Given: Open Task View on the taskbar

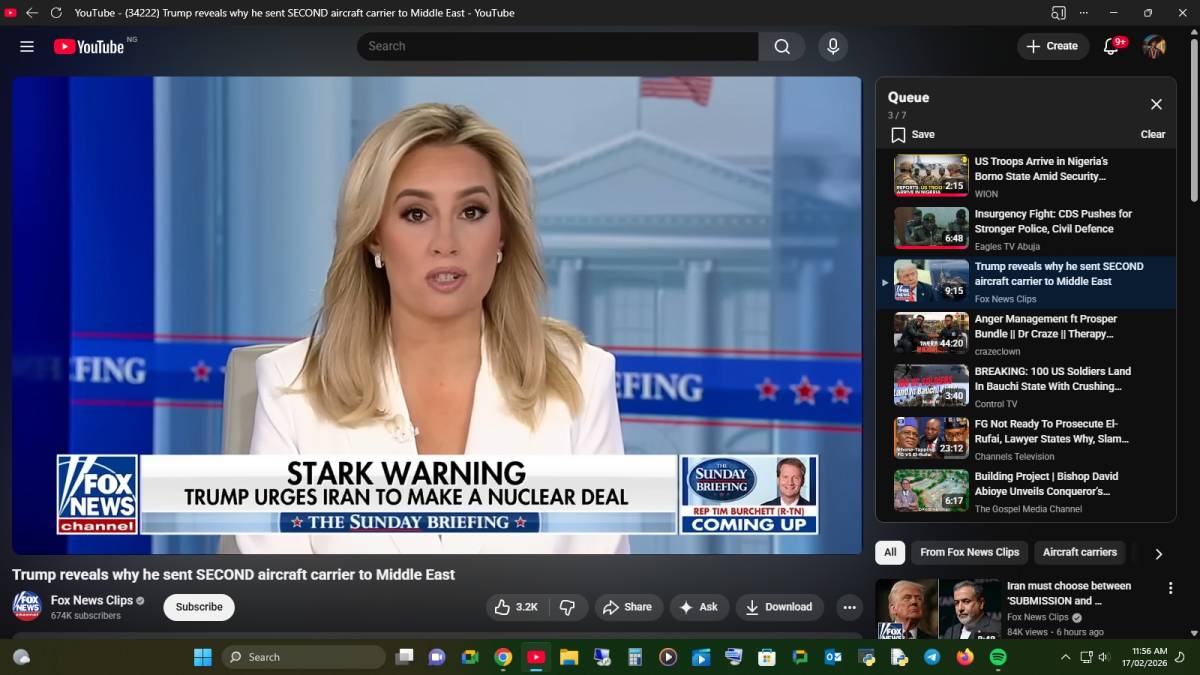Looking at the screenshot, I should (x=404, y=657).
